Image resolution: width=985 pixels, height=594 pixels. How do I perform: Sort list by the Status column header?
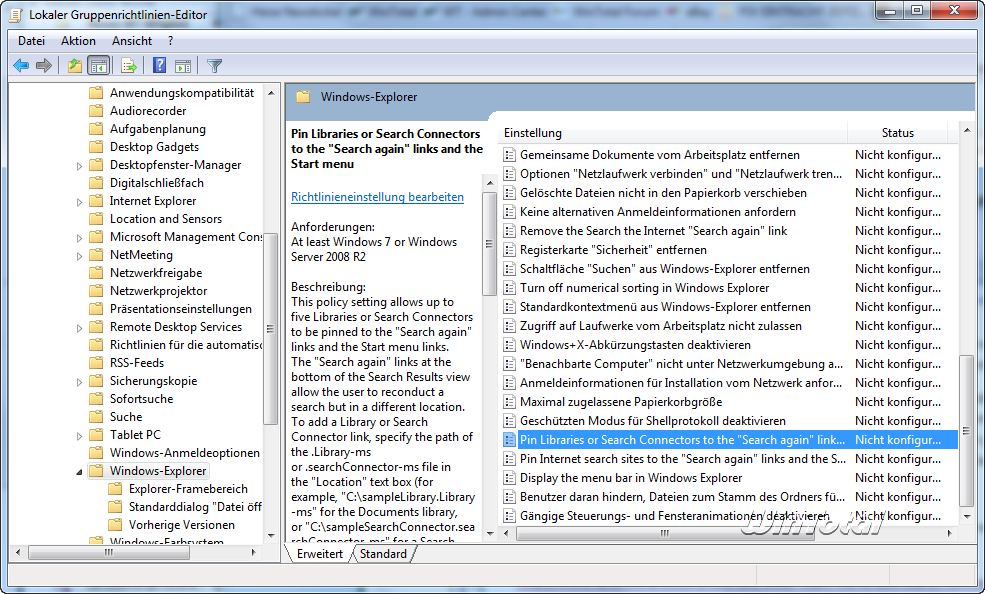click(x=897, y=133)
